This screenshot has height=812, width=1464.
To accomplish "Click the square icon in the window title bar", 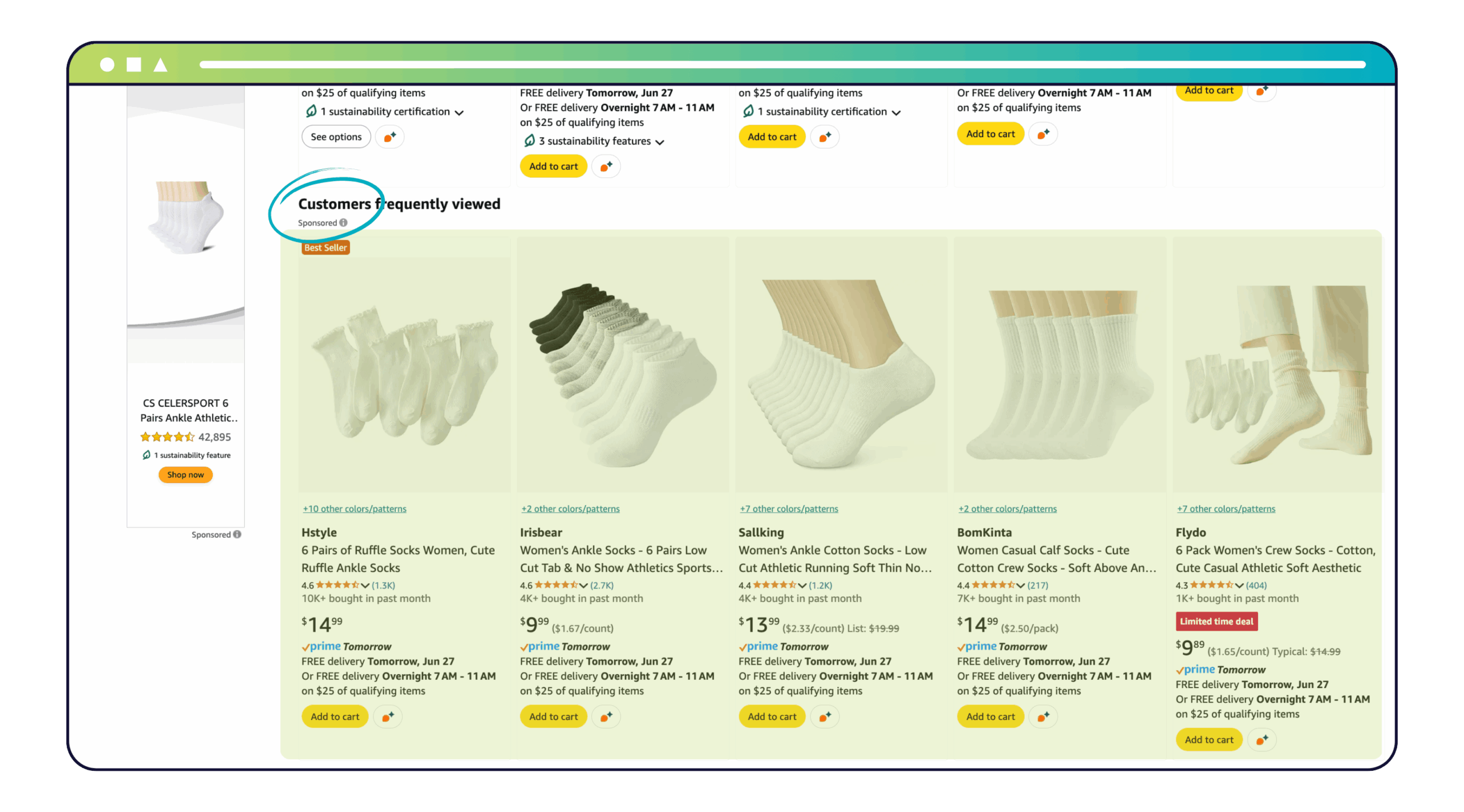I will (x=134, y=65).
